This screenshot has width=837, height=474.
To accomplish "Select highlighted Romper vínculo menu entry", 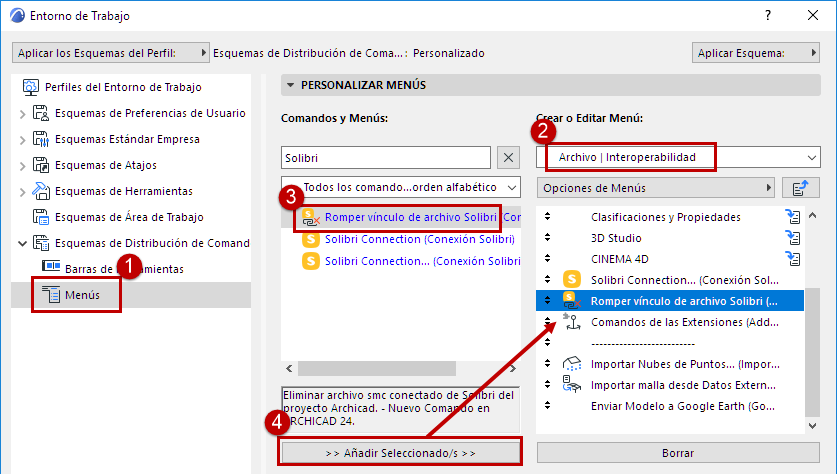I will (670, 301).
